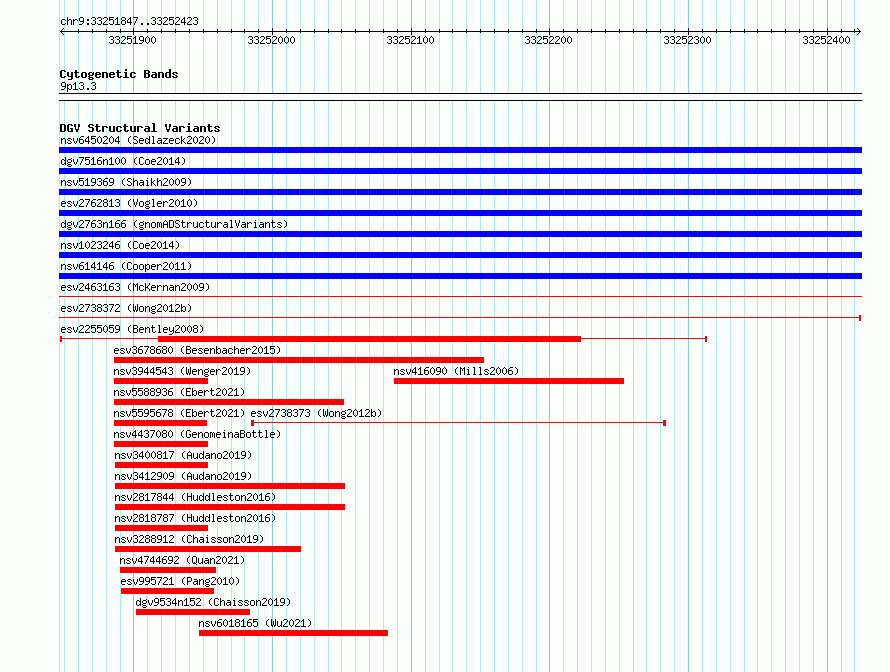Click the esv2738372 (Wong2012b) label
Image resolution: width=890 pixels, height=672 pixels.
[126, 308]
